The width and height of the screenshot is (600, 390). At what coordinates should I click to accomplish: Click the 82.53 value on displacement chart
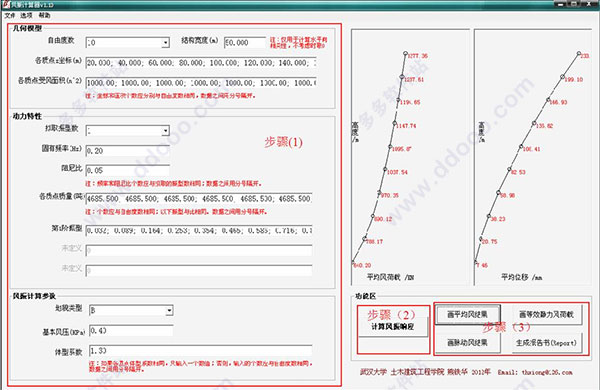coord(518,172)
